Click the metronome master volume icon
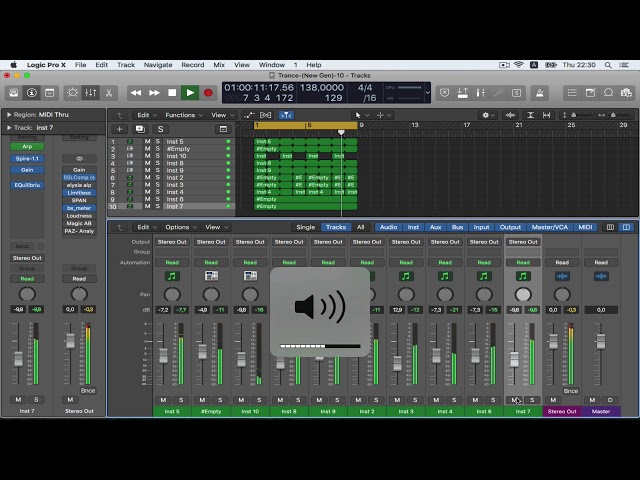640x480 pixels. click(x=540, y=93)
